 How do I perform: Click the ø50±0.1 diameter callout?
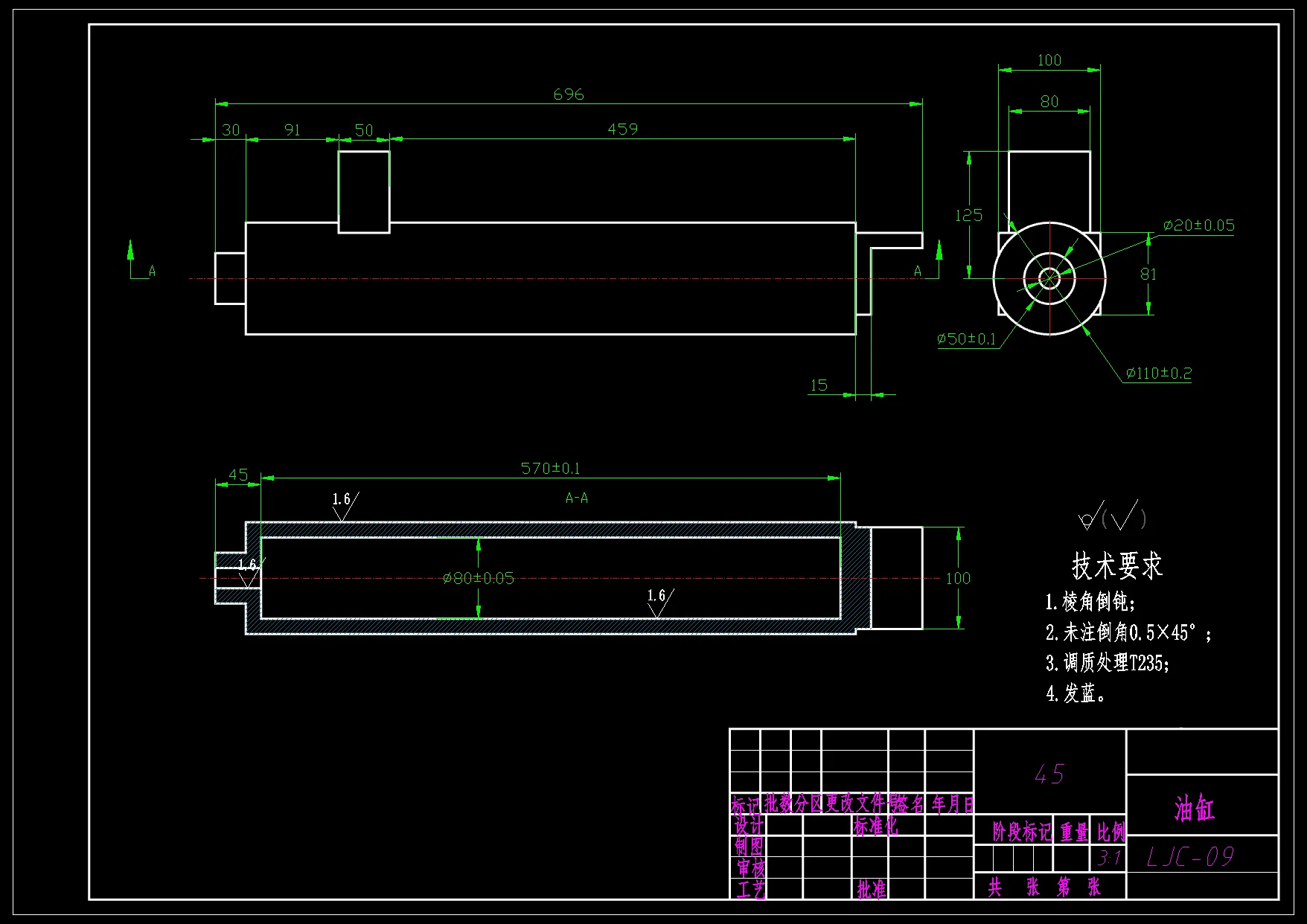coord(966,339)
